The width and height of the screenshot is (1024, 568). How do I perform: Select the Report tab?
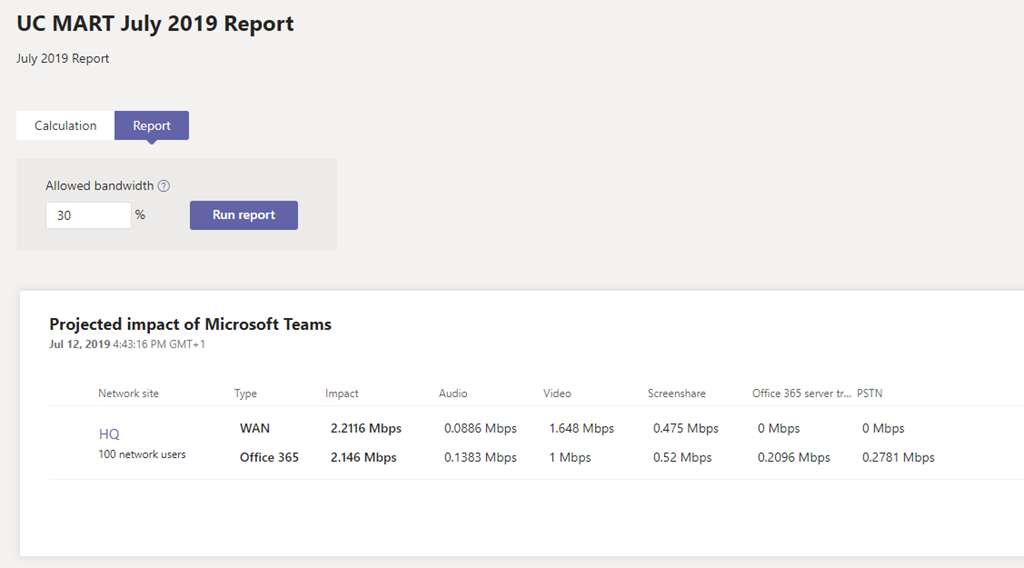pyautogui.click(x=152, y=126)
